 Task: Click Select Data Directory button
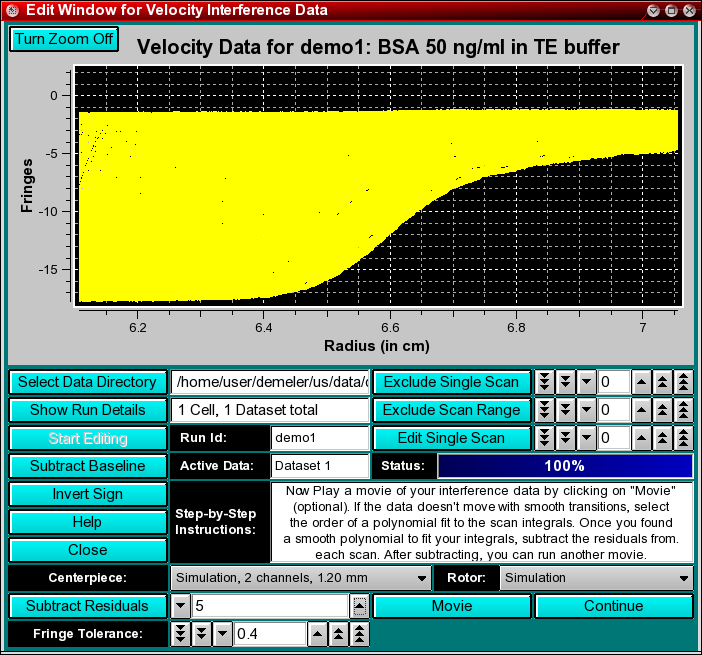(x=88, y=382)
